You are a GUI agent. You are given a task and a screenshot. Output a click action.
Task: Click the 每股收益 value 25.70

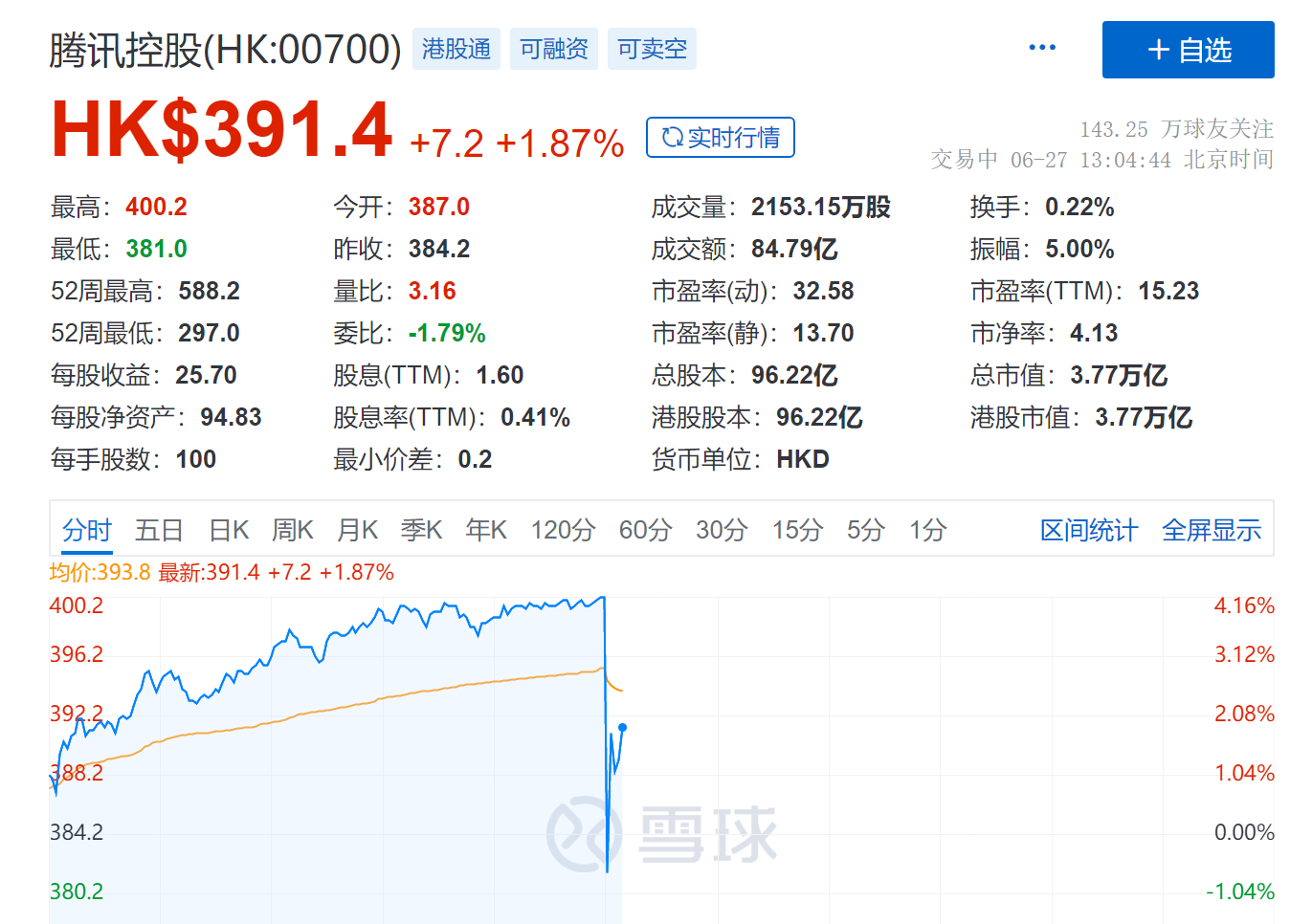(207, 375)
